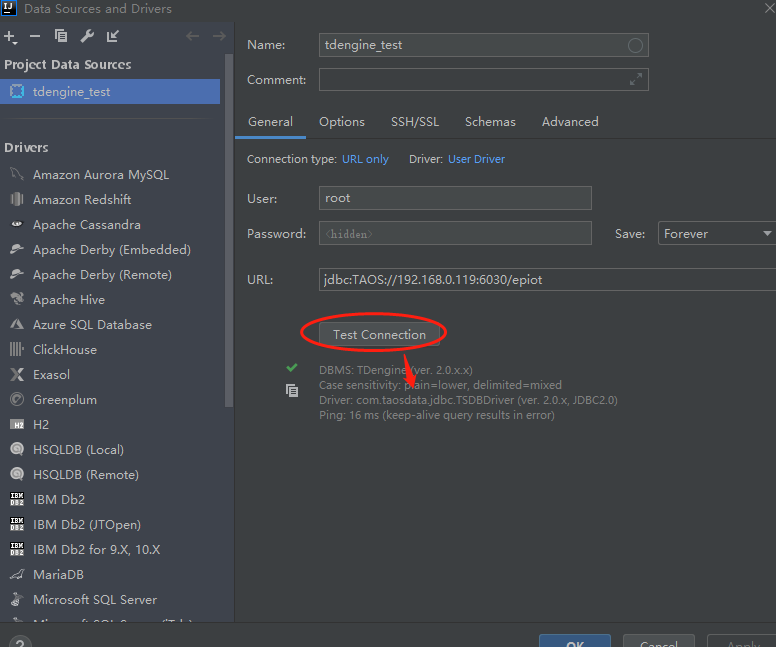Focus the hidden Password field
Screen dimensions: 776x647
click(x=455, y=233)
